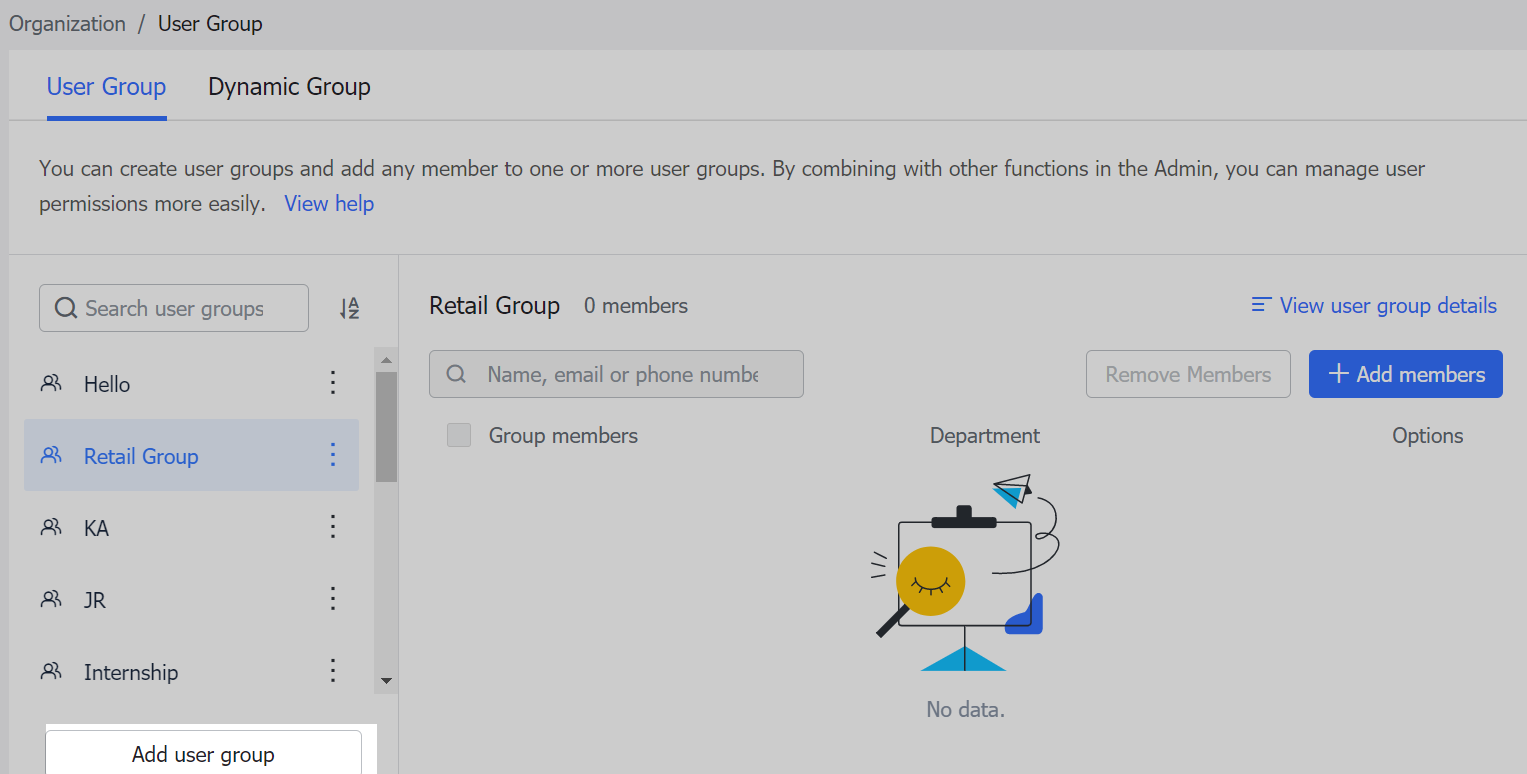Click the alphabetical sort icon
1527x774 pixels.
point(349,308)
